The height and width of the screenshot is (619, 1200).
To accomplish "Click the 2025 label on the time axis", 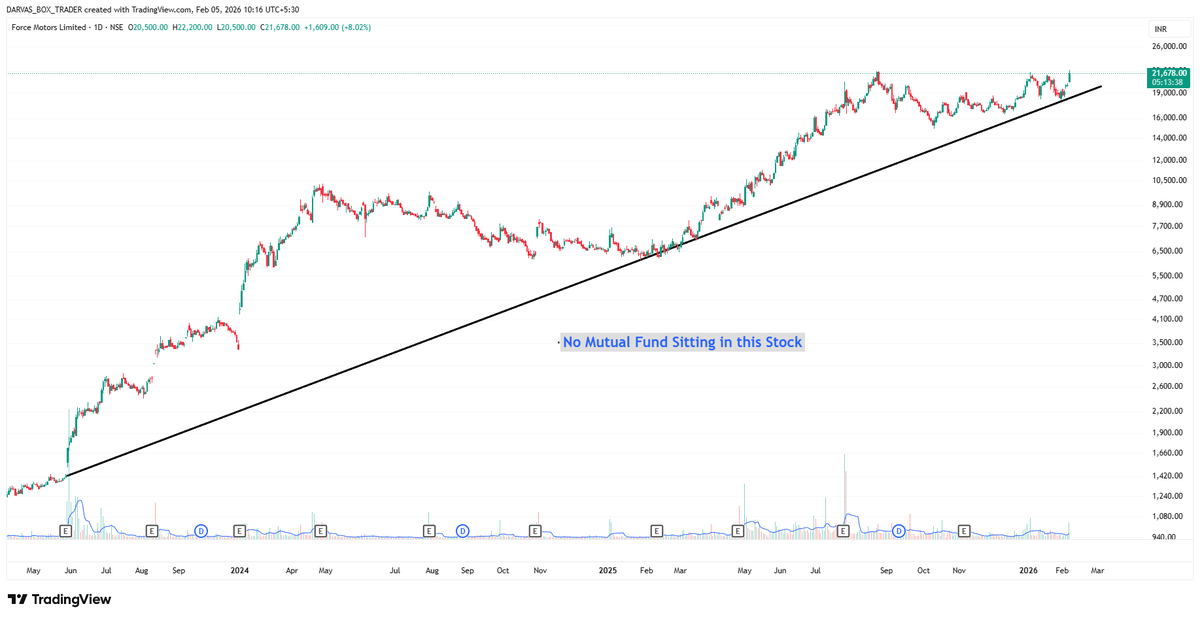I will click(609, 570).
